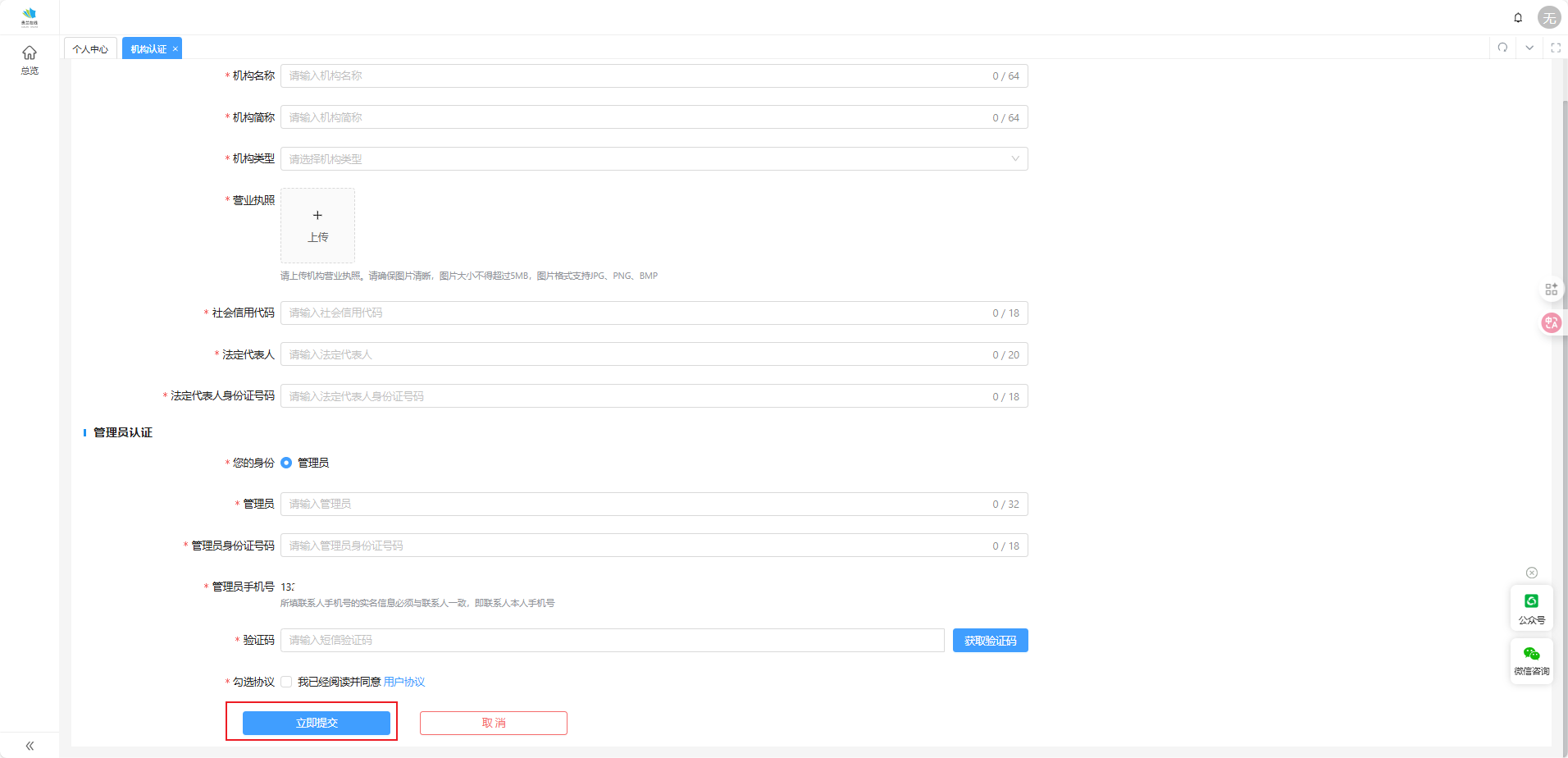This screenshot has width=1568, height=758.
Task: Open the tab options chevron dropdown
Action: (x=1529, y=48)
